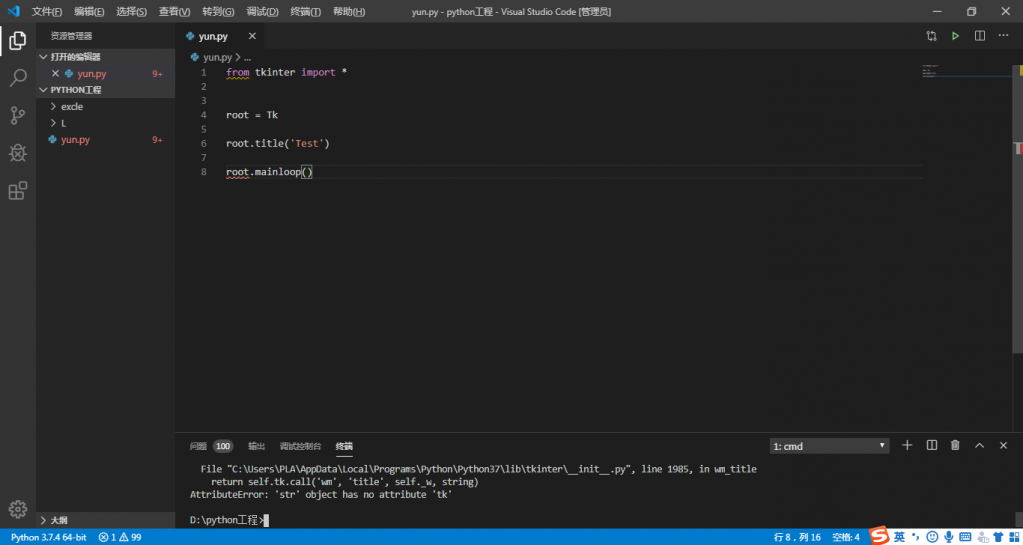Switch to the 调试控制台 tab

[x=300, y=446]
